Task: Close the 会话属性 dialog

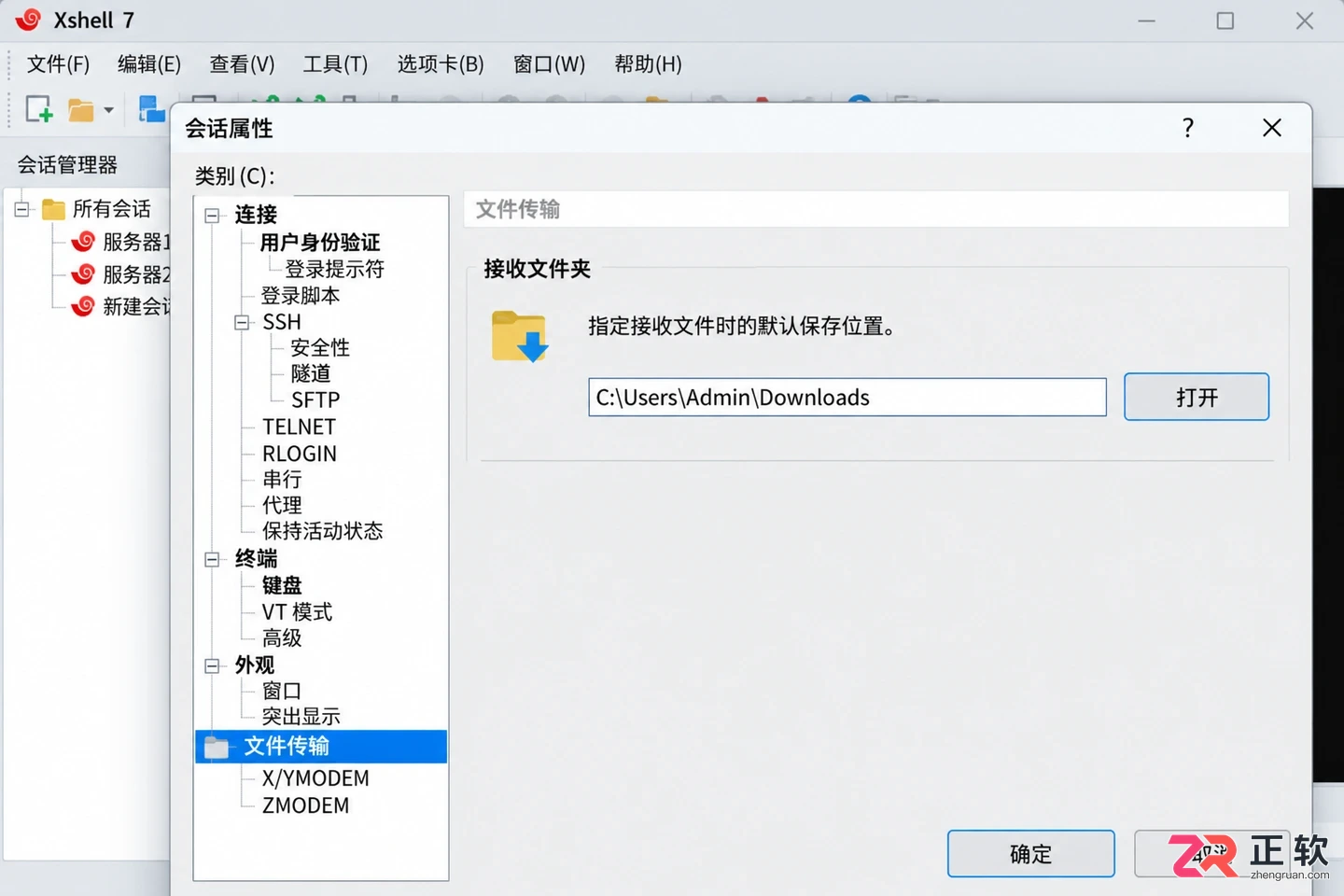Action: click(x=1272, y=128)
